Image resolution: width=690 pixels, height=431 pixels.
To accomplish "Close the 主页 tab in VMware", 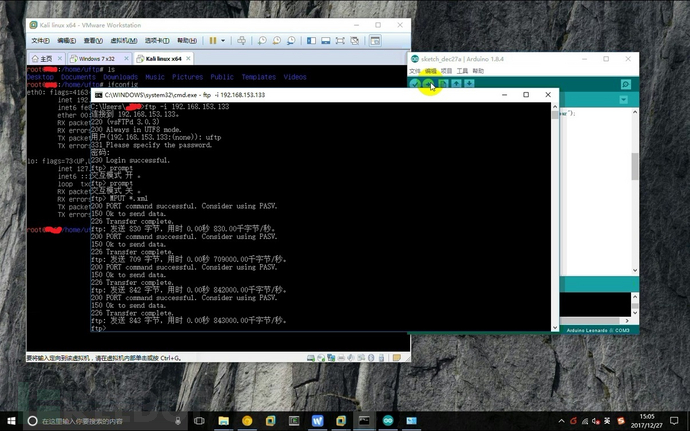I will coord(60,59).
